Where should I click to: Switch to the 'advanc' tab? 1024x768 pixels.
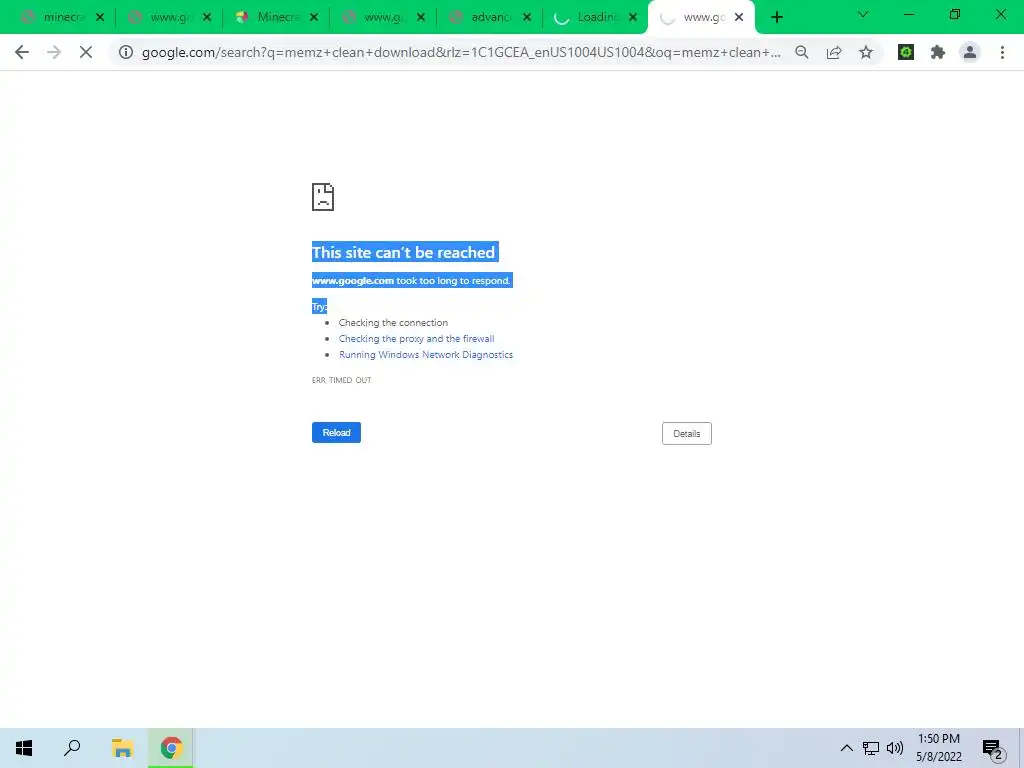pyautogui.click(x=488, y=18)
